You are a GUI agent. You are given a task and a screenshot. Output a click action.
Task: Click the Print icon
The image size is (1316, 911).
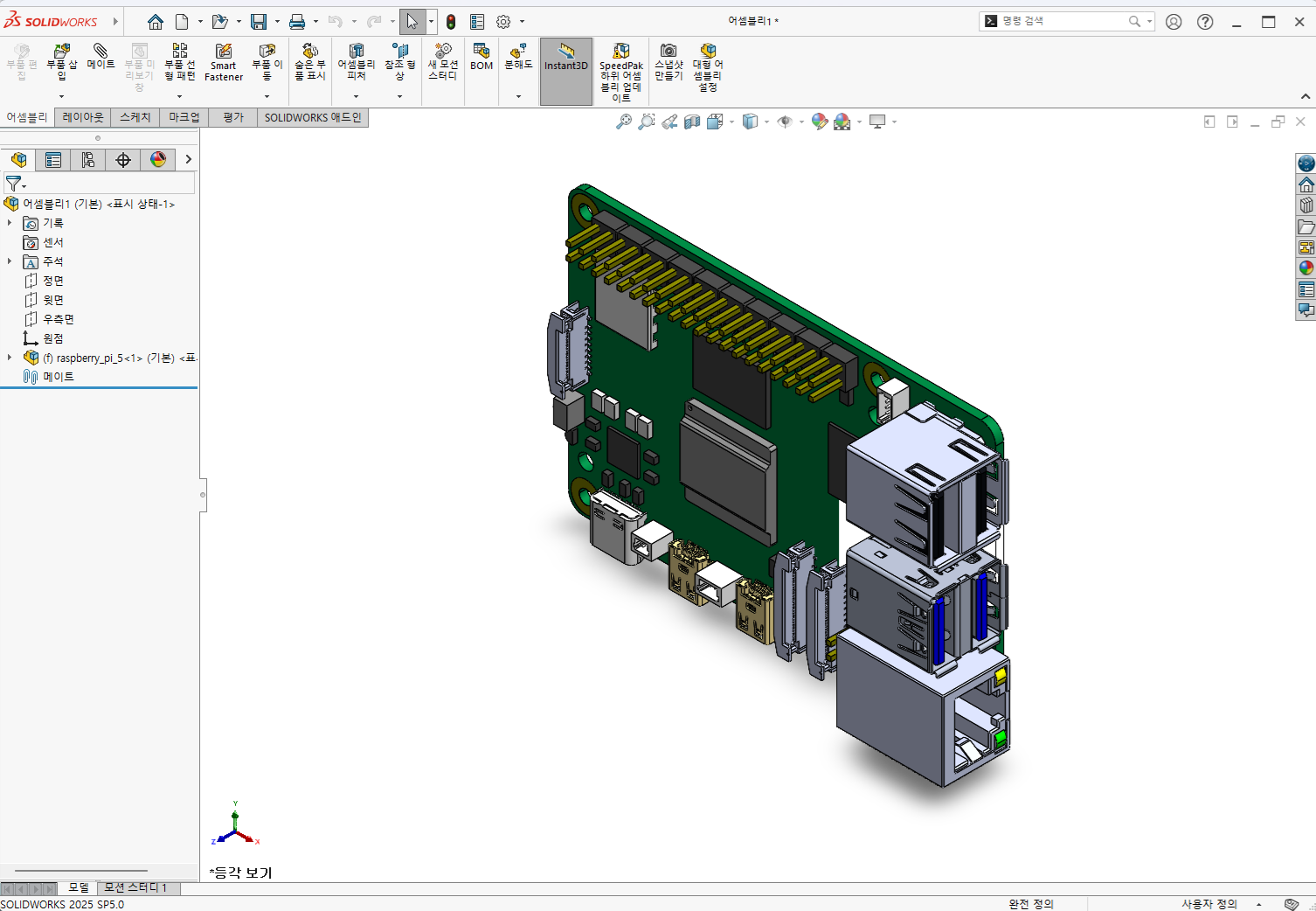(x=297, y=22)
